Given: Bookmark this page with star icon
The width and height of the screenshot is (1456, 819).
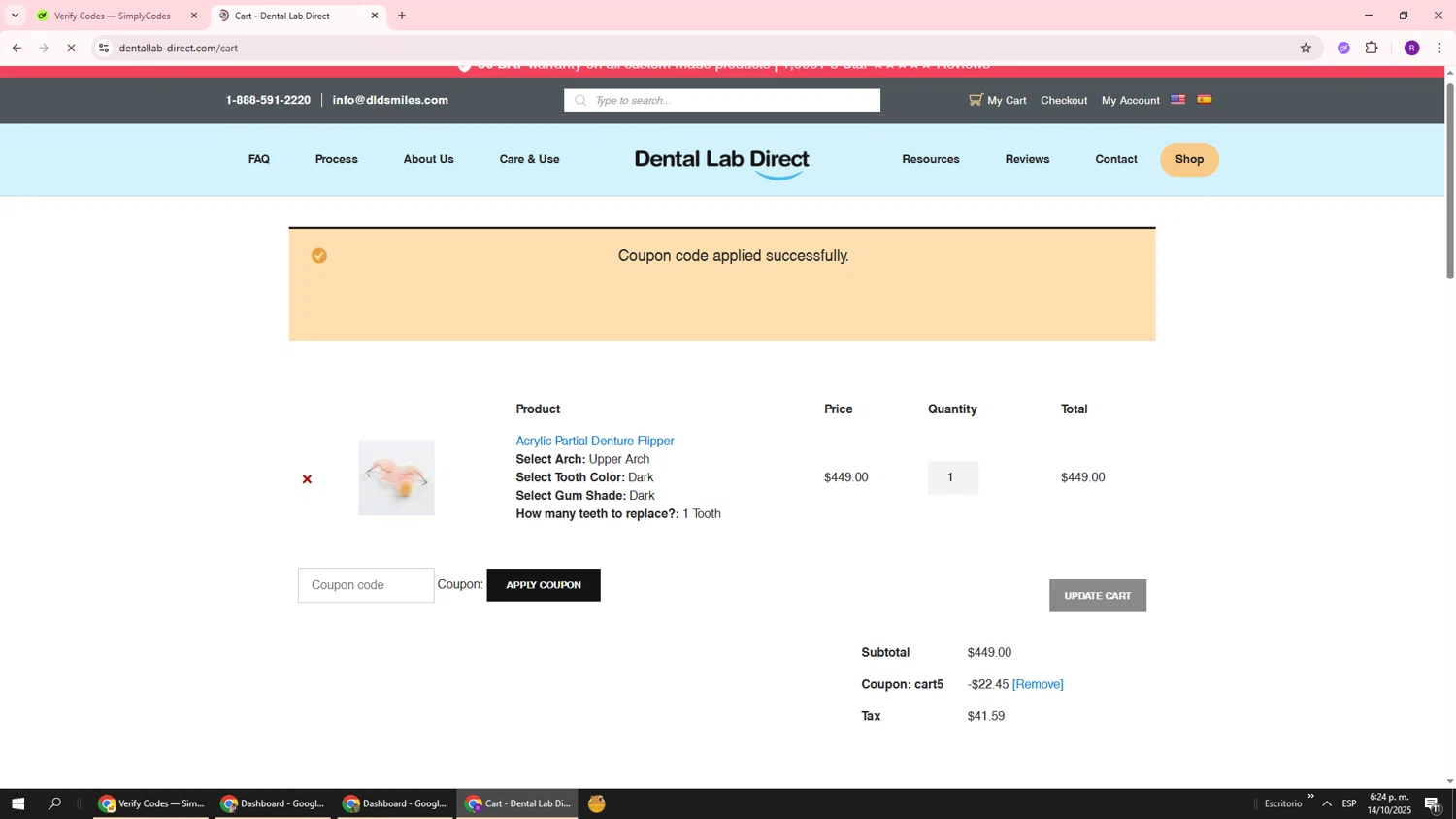Looking at the screenshot, I should pos(1306,48).
